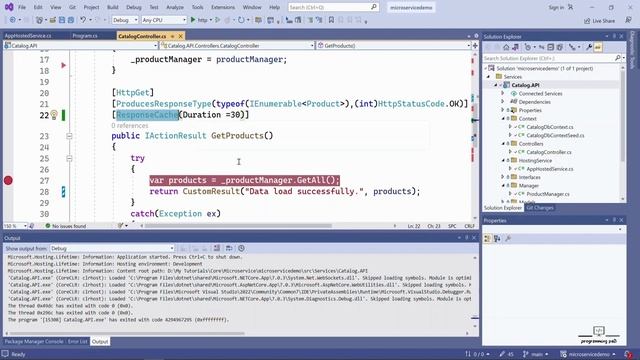
Task: Pin the CatalogController.cs tab
Action: pyautogui.click(x=172, y=36)
